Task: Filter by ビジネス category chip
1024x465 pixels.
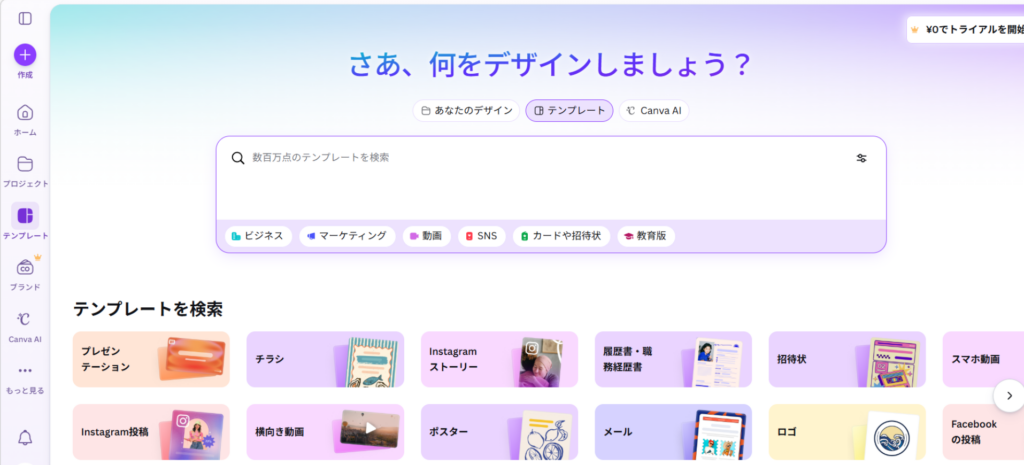Action: click(x=258, y=236)
